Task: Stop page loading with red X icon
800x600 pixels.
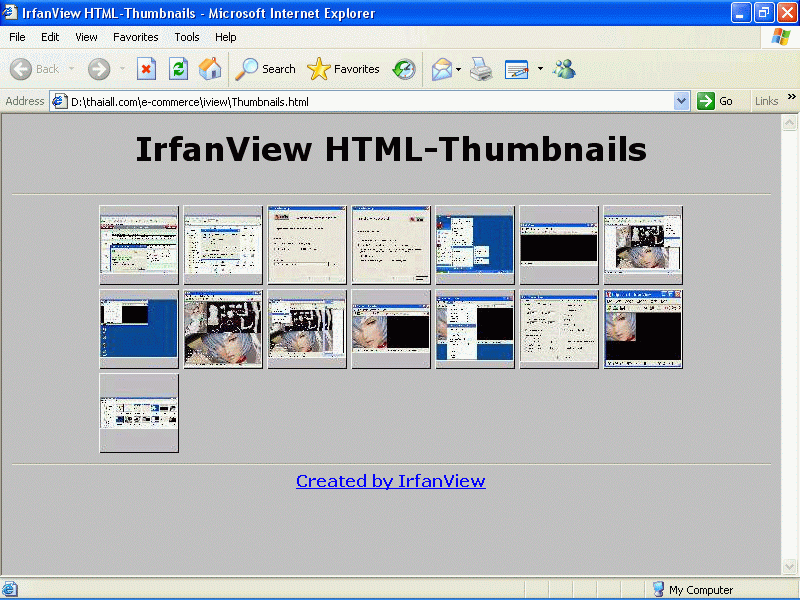Action: pyautogui.click(x=146, y=69)
